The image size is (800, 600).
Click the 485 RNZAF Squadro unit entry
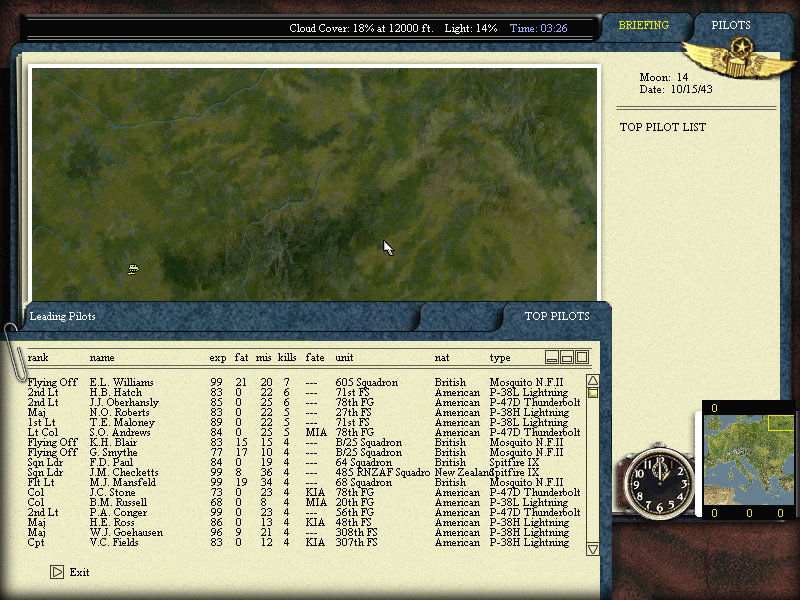tap(383, 472)
